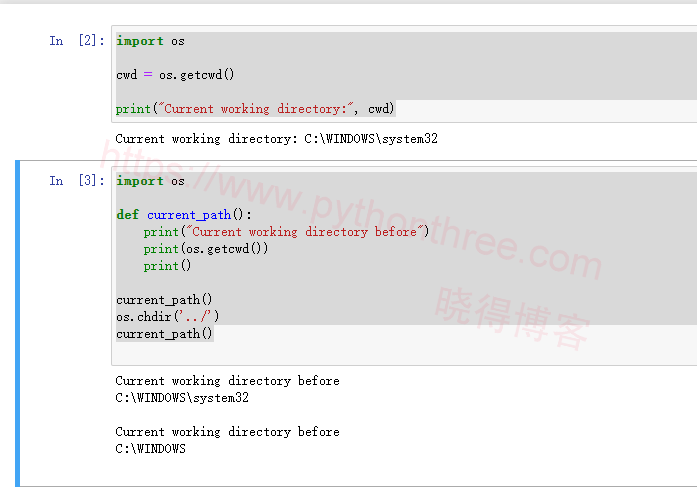Click the In [3] cell prompt
This screenshot has height=490, width=697.
(x=76, y=181)
